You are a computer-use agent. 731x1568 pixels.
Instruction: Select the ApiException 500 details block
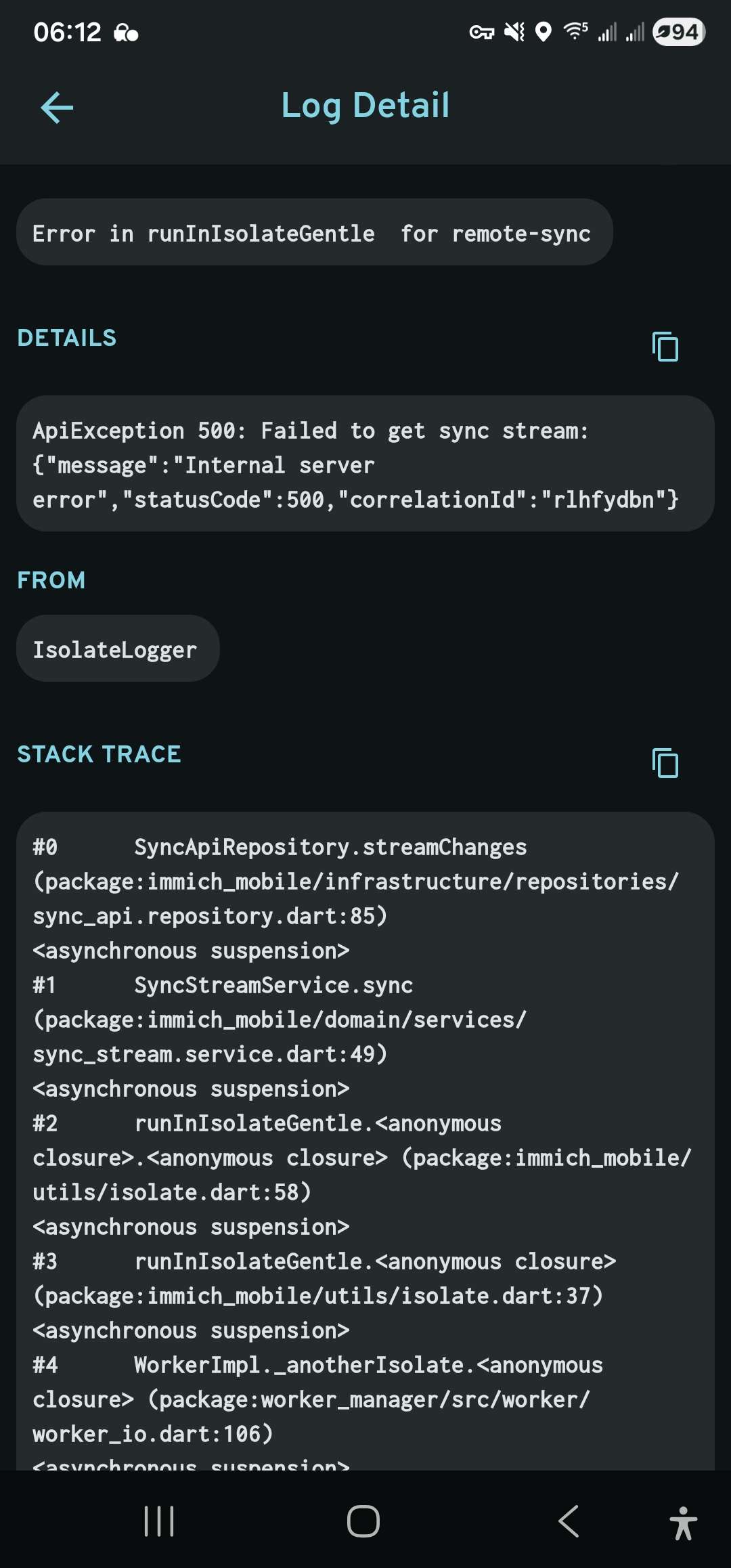(365, 464)
